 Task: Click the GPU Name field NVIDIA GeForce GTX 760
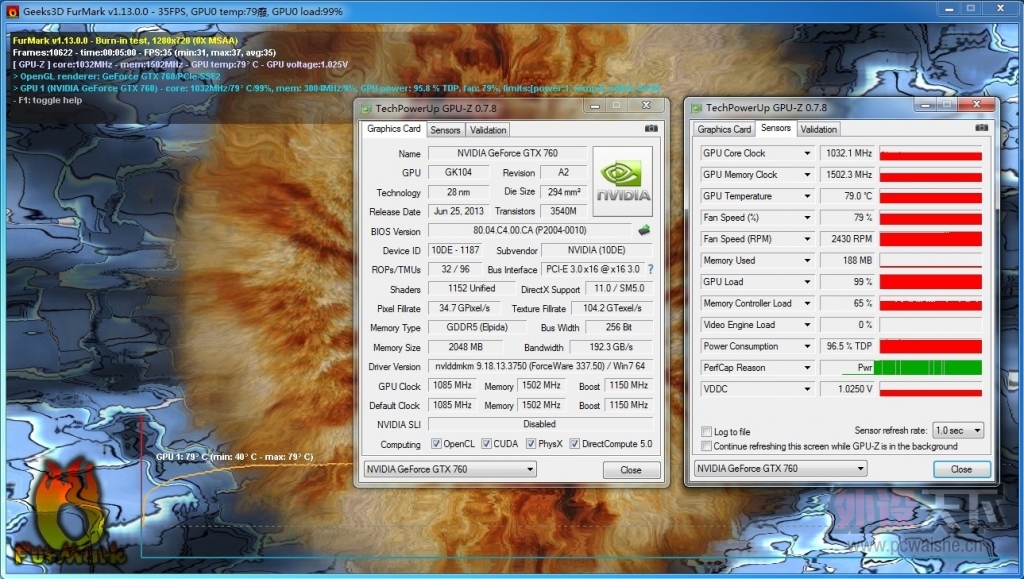(507, 153)
